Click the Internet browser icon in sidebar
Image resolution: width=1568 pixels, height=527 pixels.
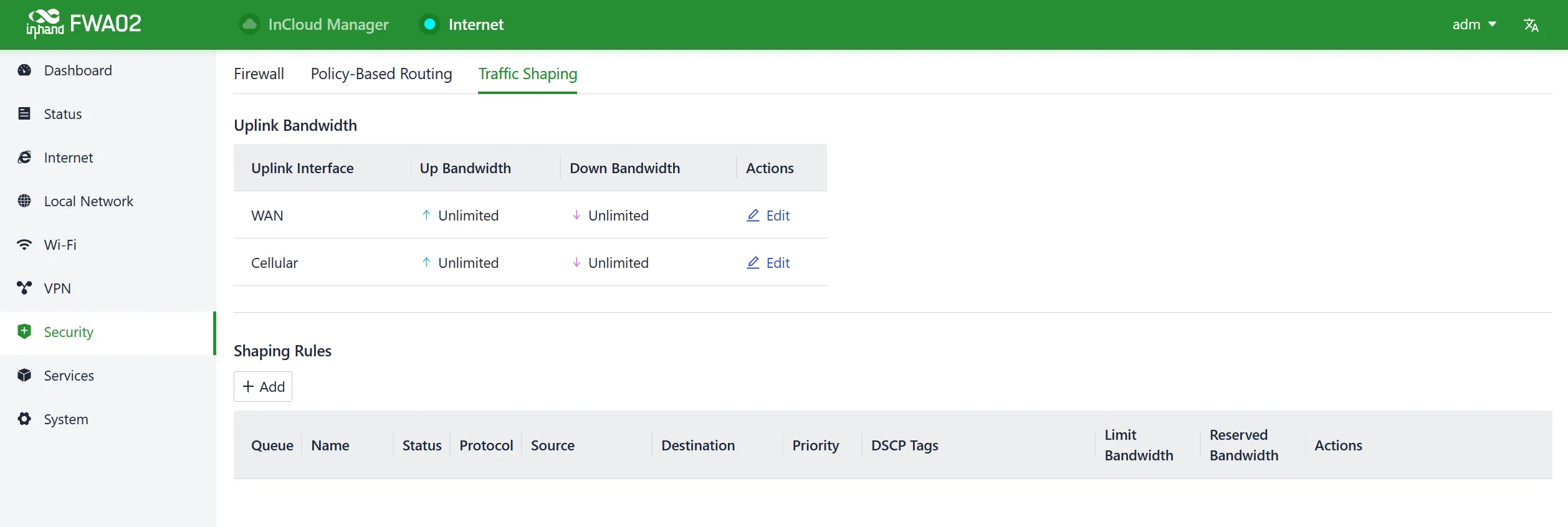pyautogui.click(x=24, y=157)
